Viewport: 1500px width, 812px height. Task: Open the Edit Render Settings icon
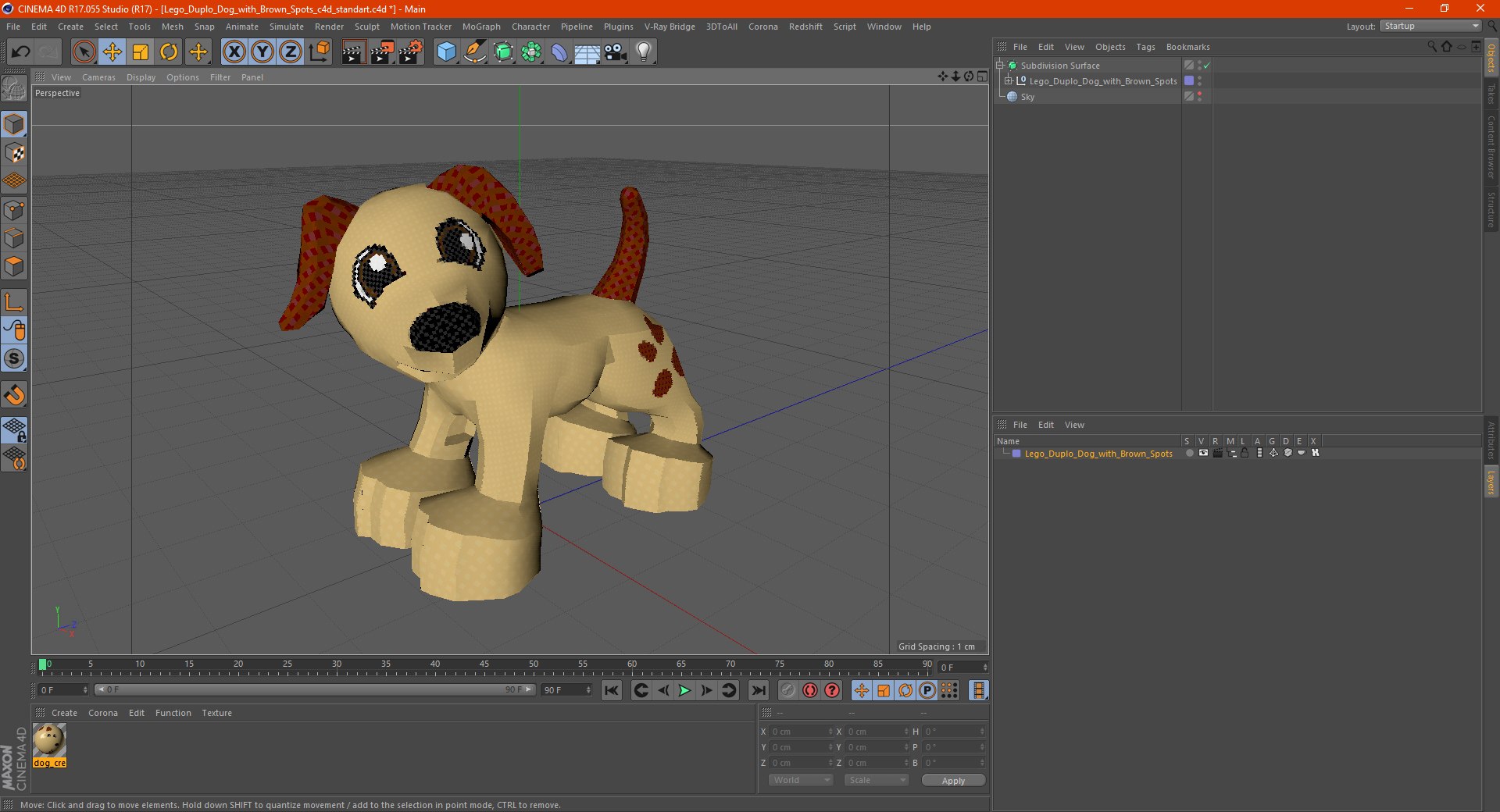click(411, 52)
